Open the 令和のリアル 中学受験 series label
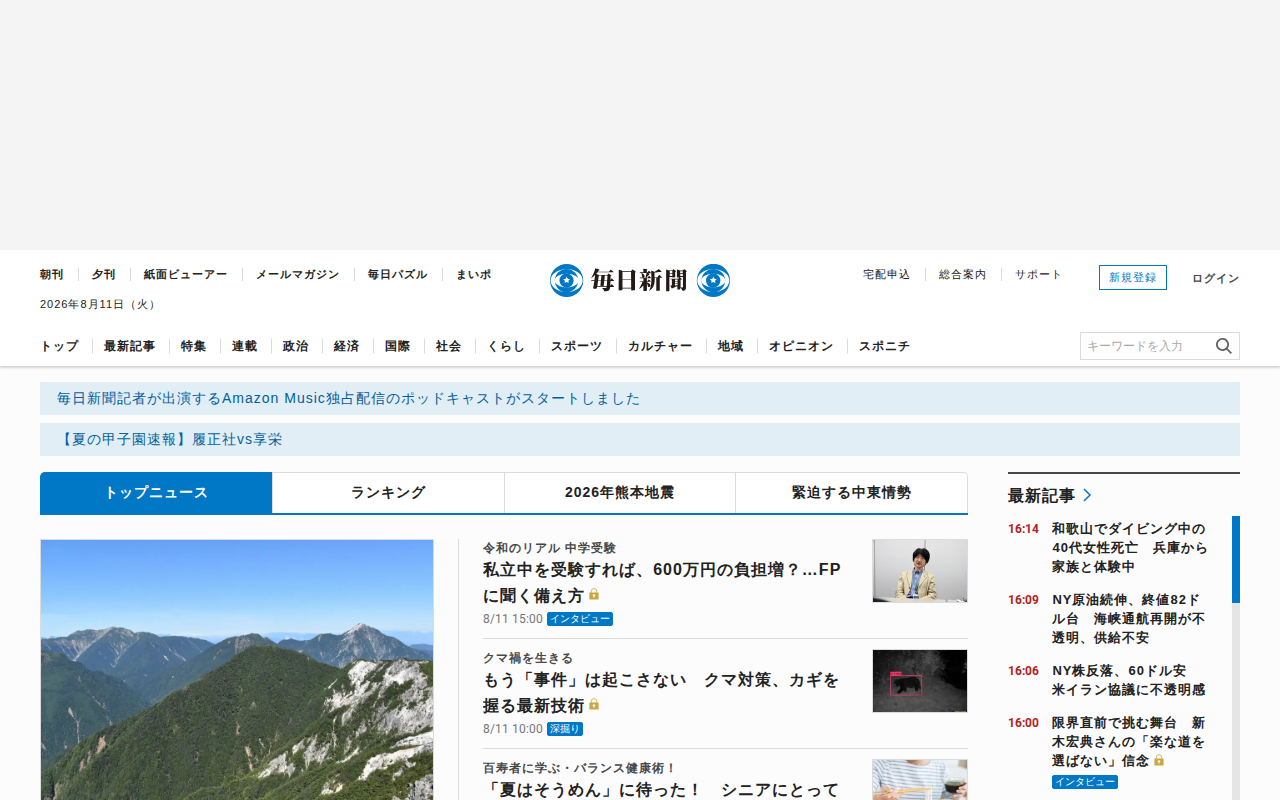The image size is (1280, 800). point(549,548)
